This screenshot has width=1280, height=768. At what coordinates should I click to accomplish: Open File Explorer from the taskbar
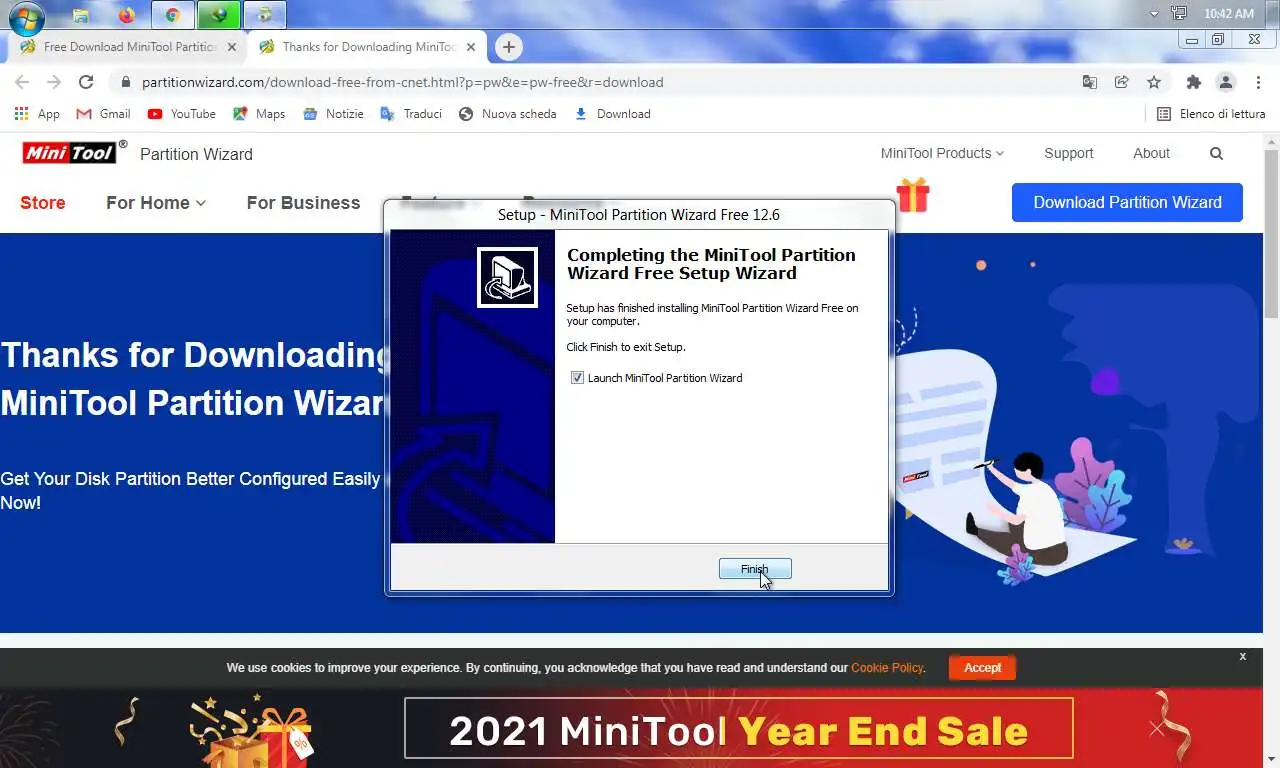81,15
